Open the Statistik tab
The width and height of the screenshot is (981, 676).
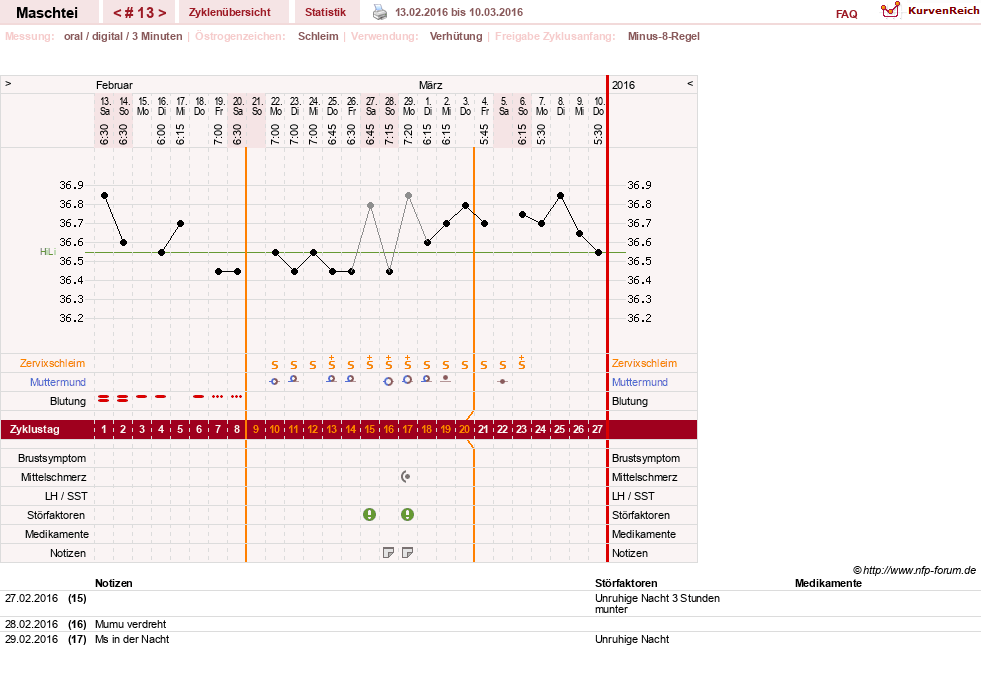pos(325,12)
